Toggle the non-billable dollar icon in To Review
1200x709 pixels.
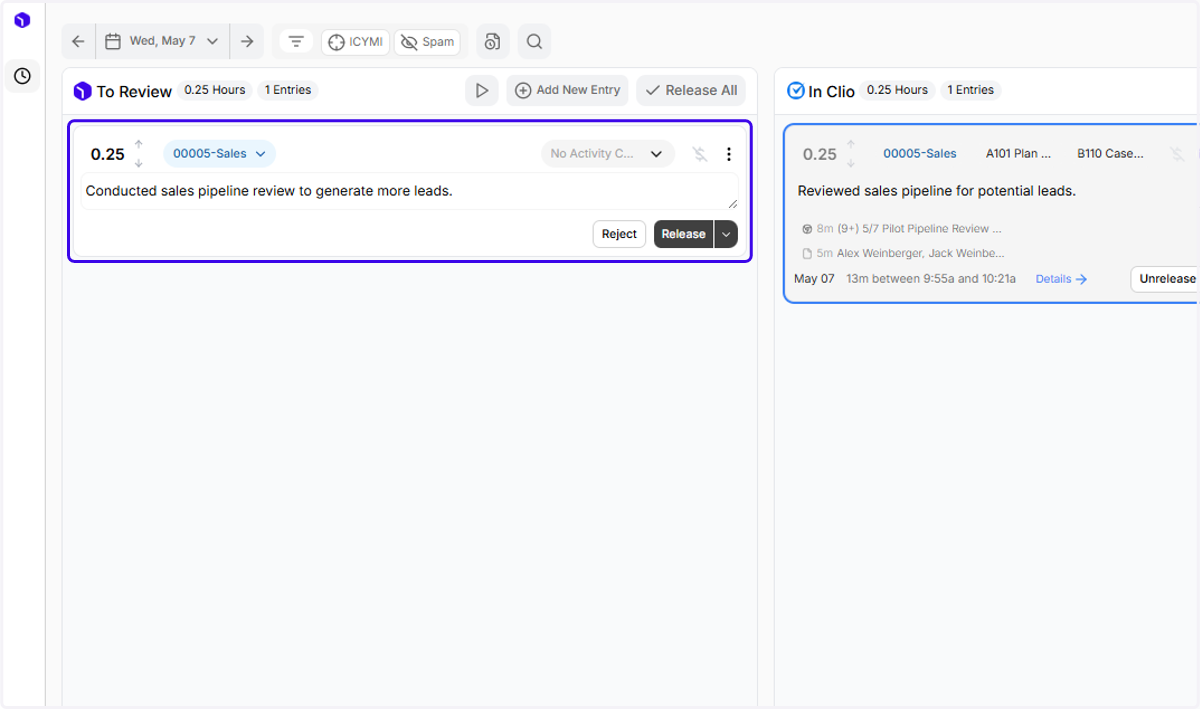pos(700,154)
